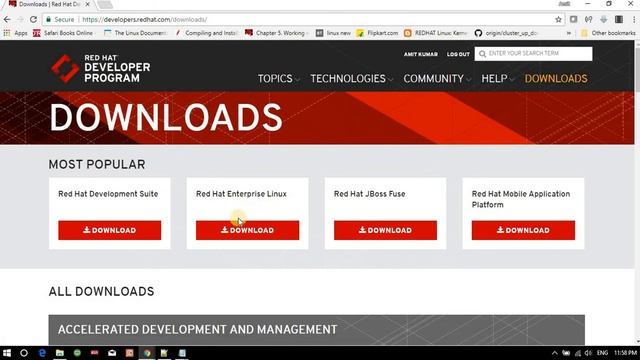Viewport: 640px width, 360px height.
Task: Click the Red Hat JBoss Fuse card title
Action: pyautogui.click(x=369, y=194)
